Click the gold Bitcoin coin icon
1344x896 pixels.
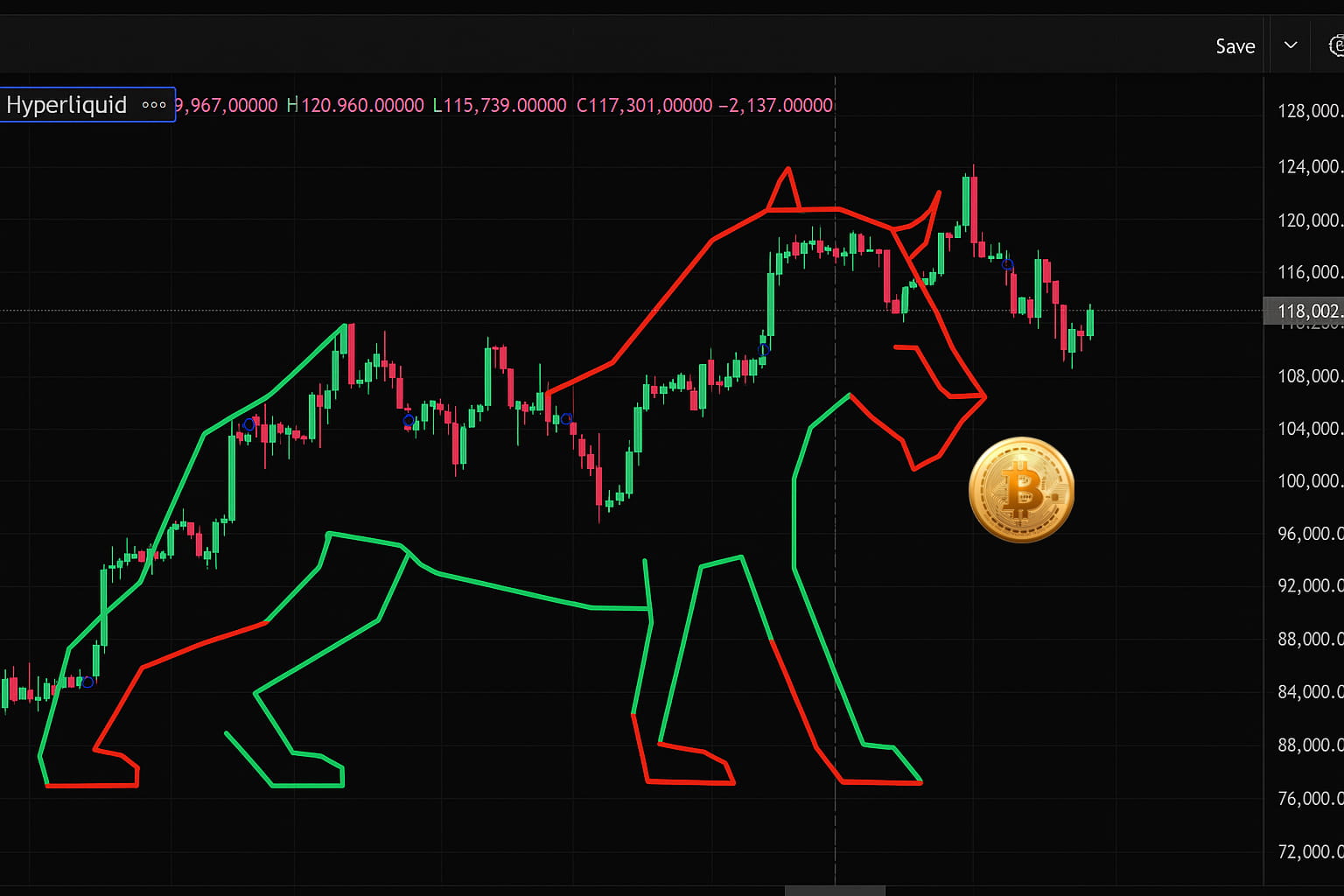(x=1021, y=490)
